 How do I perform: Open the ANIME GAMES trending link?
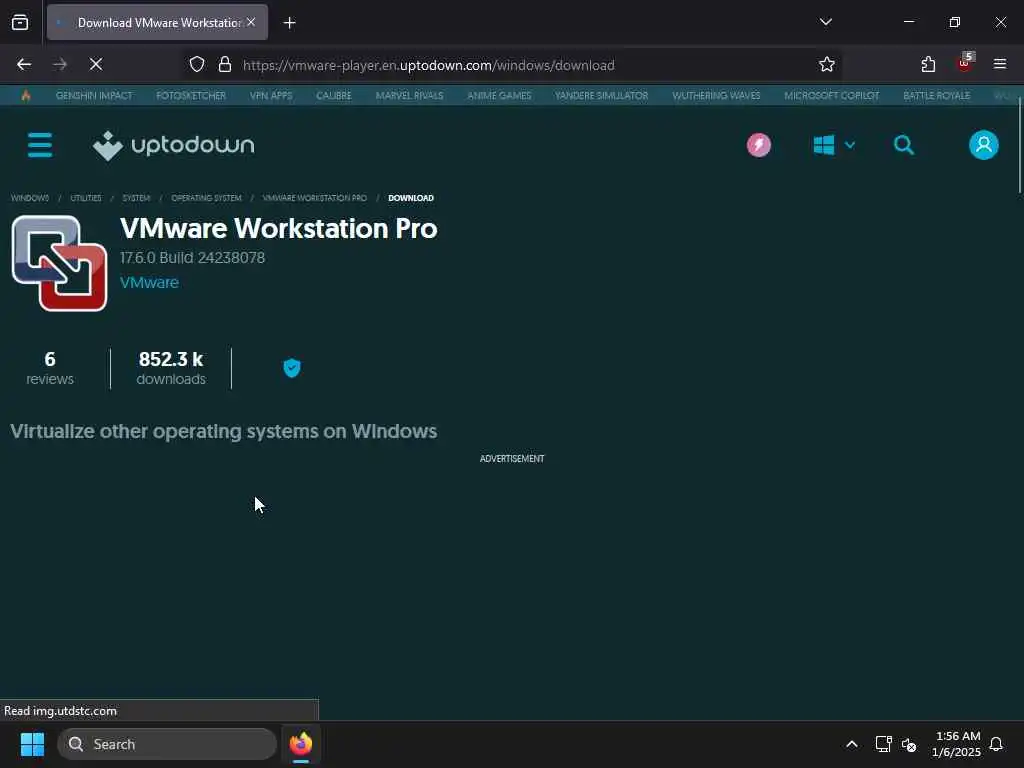tap(499, 95)
